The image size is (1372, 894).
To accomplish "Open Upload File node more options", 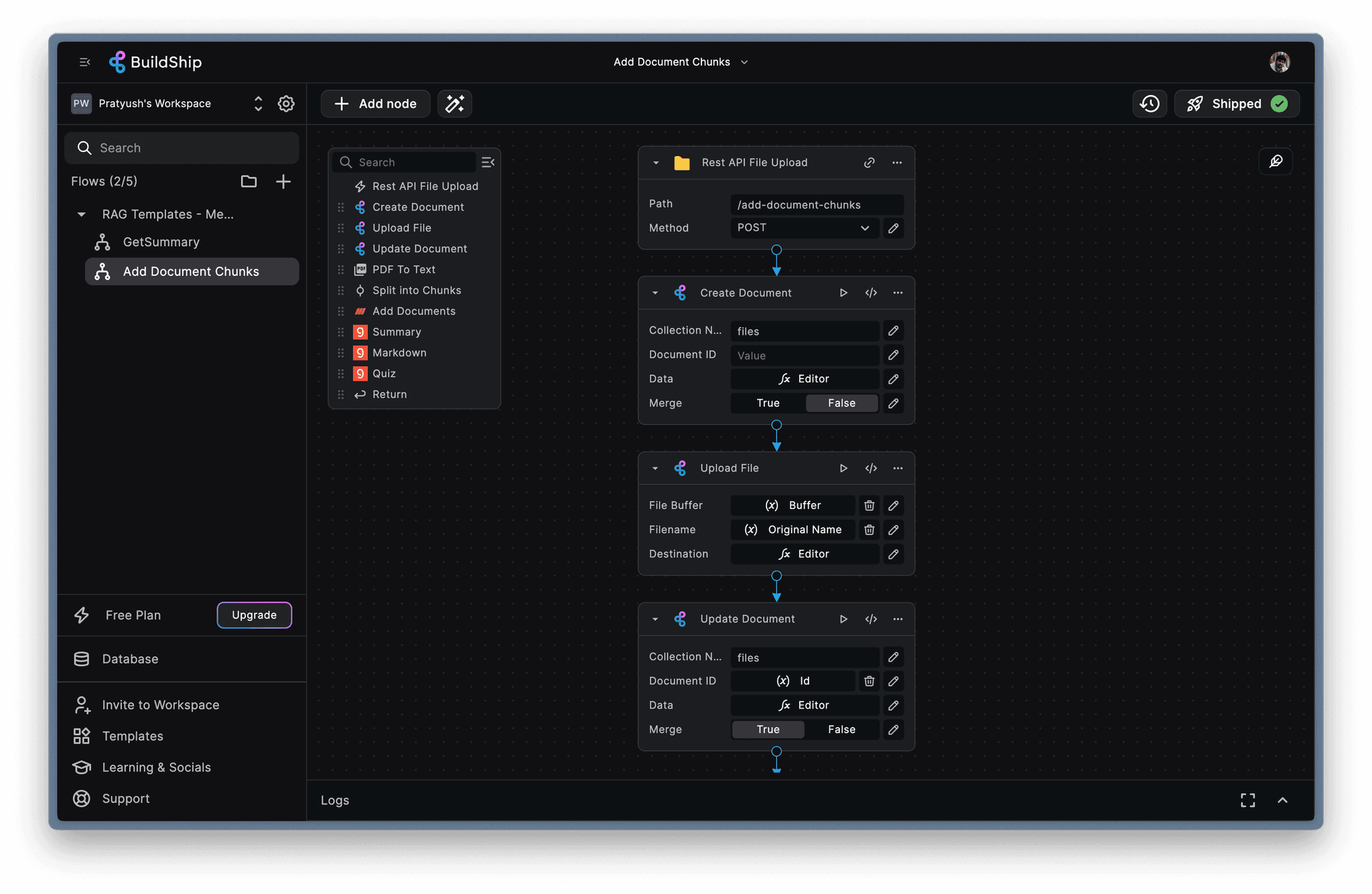I will (898, 468).
